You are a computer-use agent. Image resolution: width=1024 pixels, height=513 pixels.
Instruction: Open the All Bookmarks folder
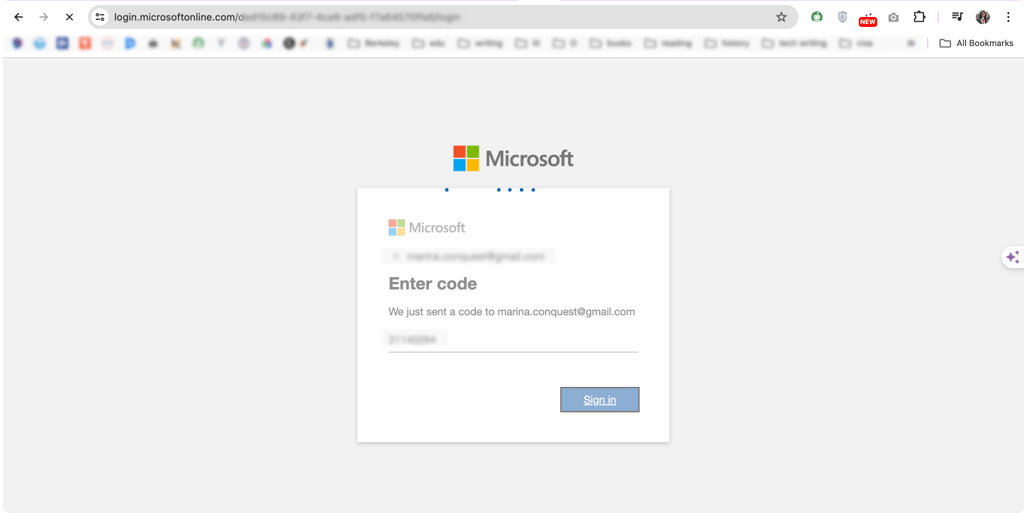tap(976, 43)
